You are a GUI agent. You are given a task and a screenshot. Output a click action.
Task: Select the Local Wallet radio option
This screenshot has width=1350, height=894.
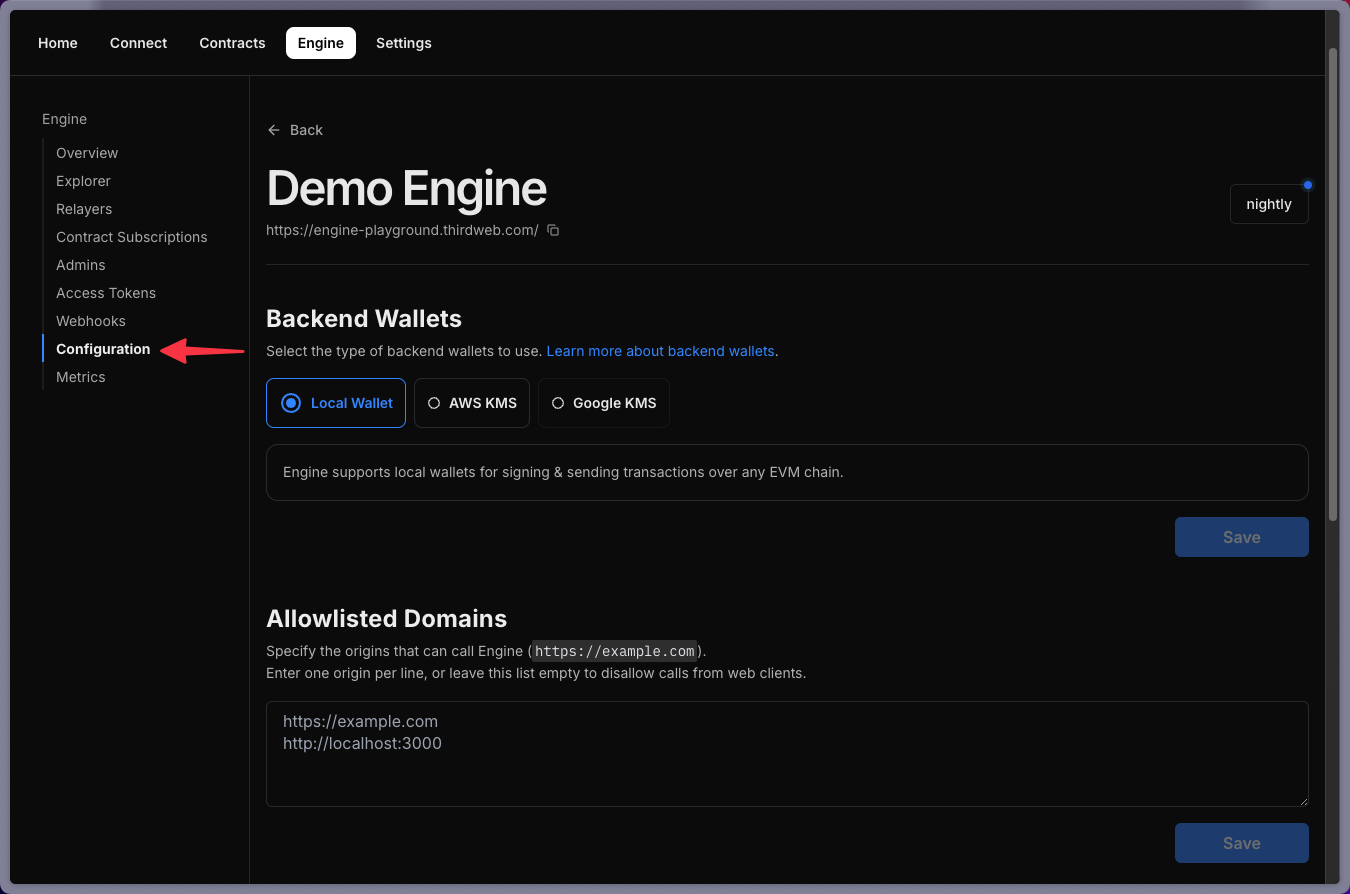[336, 403]
